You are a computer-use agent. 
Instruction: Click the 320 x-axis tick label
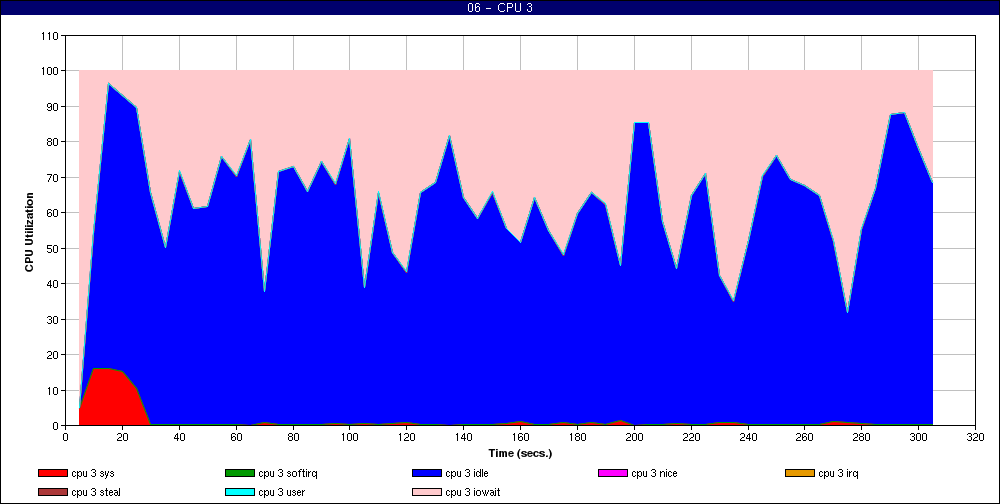[x=975, y=438]
